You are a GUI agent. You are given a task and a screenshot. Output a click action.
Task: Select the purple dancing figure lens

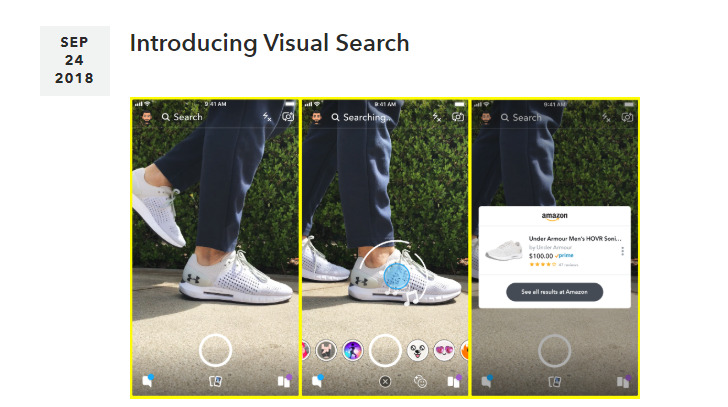353,350
